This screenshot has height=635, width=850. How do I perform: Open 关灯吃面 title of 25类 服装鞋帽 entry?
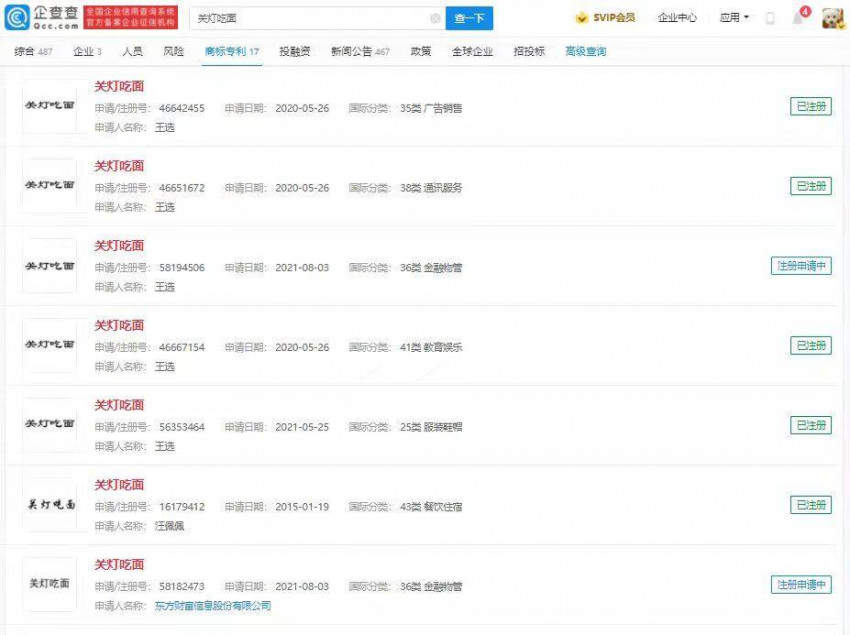(x=119, y=405)
